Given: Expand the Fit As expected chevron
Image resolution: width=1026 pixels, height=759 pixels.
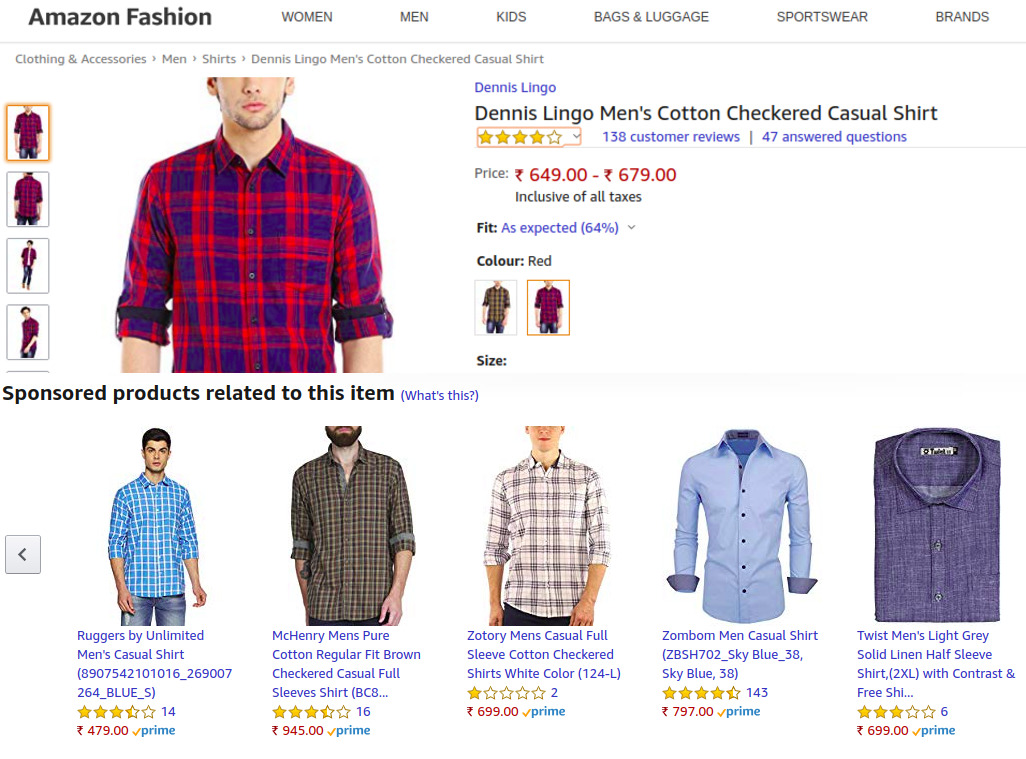Looking at the screenshot, I should coord(631,228).
